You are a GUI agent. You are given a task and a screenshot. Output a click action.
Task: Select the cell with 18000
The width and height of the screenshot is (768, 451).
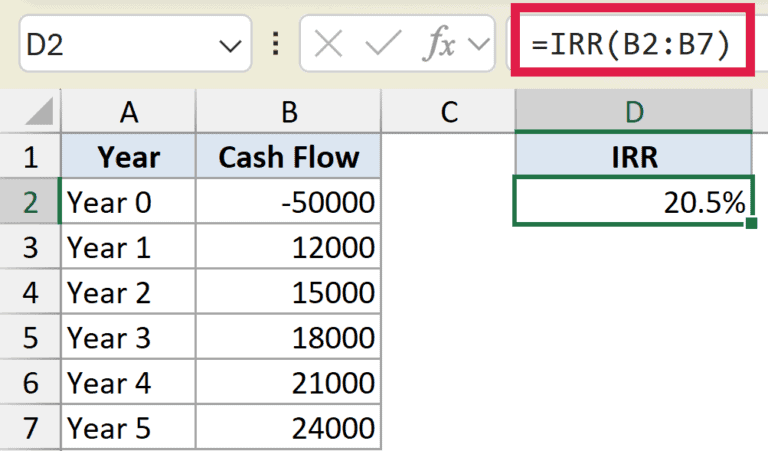[288, 337]
